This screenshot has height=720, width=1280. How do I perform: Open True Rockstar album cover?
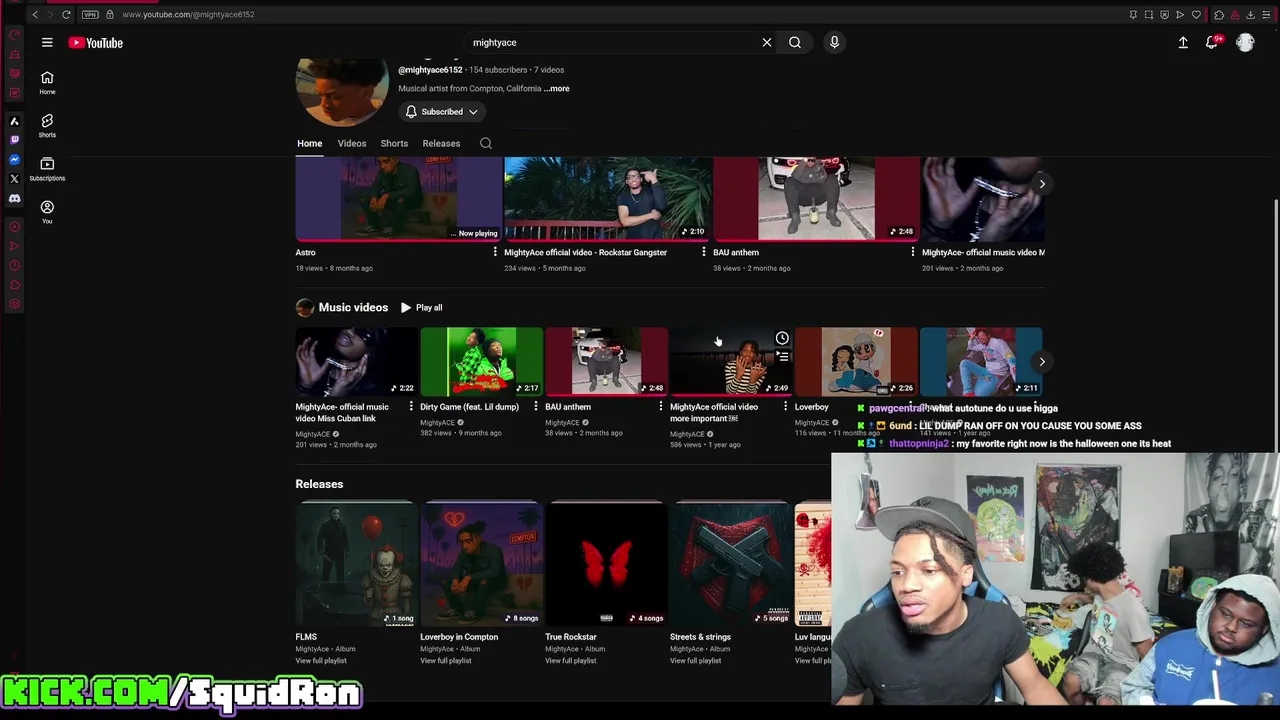(606, 564)
